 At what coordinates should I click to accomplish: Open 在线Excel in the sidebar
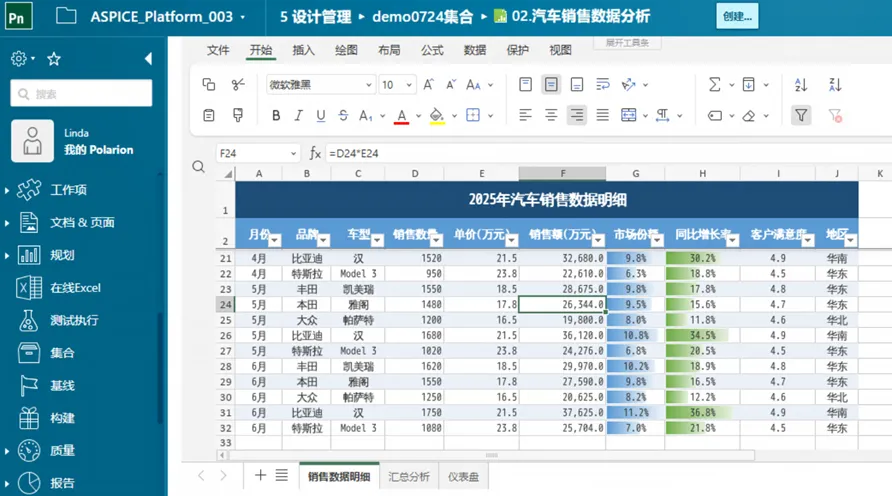[x=75, y=288]
